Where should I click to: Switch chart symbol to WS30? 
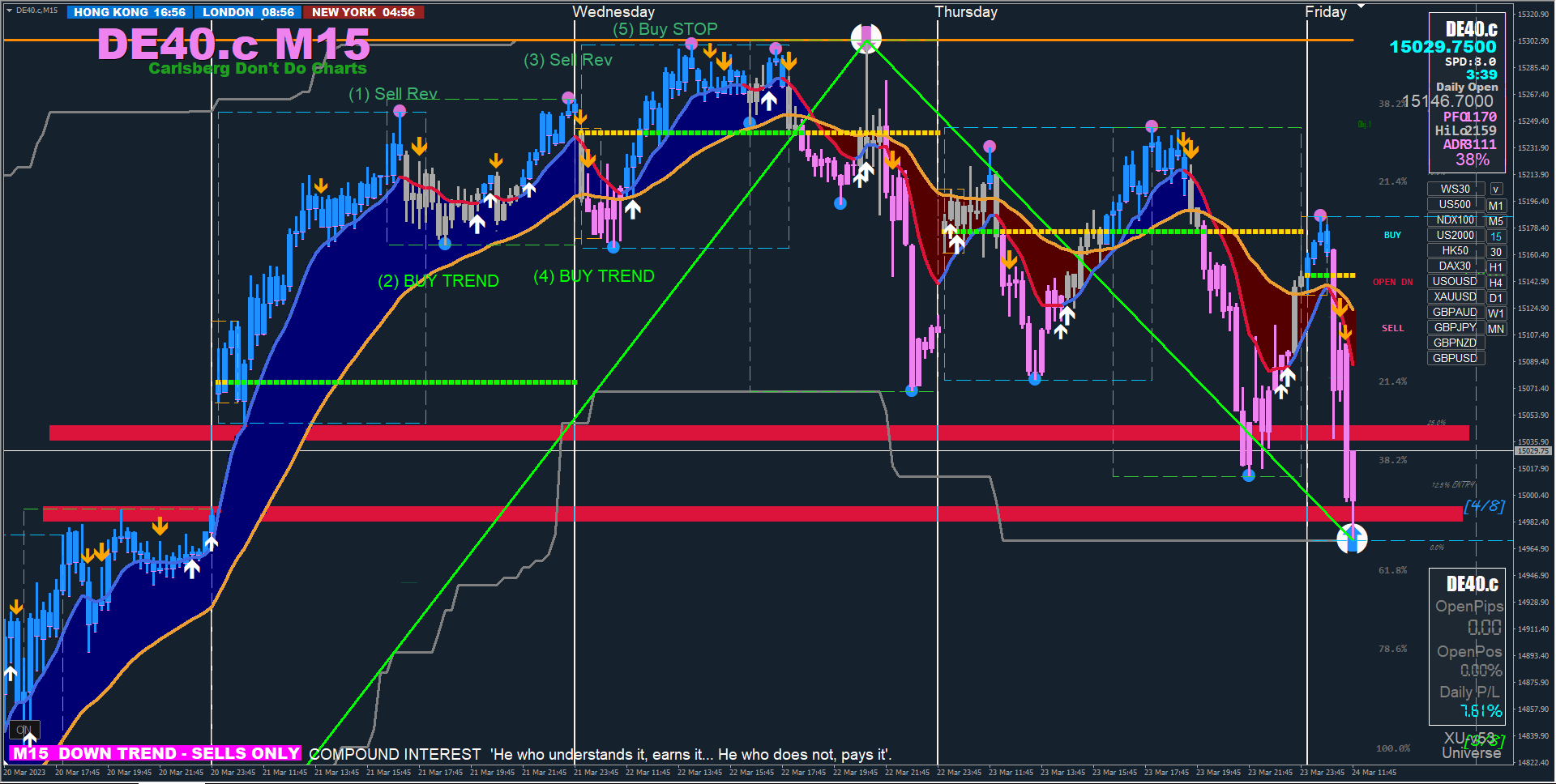(1456, 189)
